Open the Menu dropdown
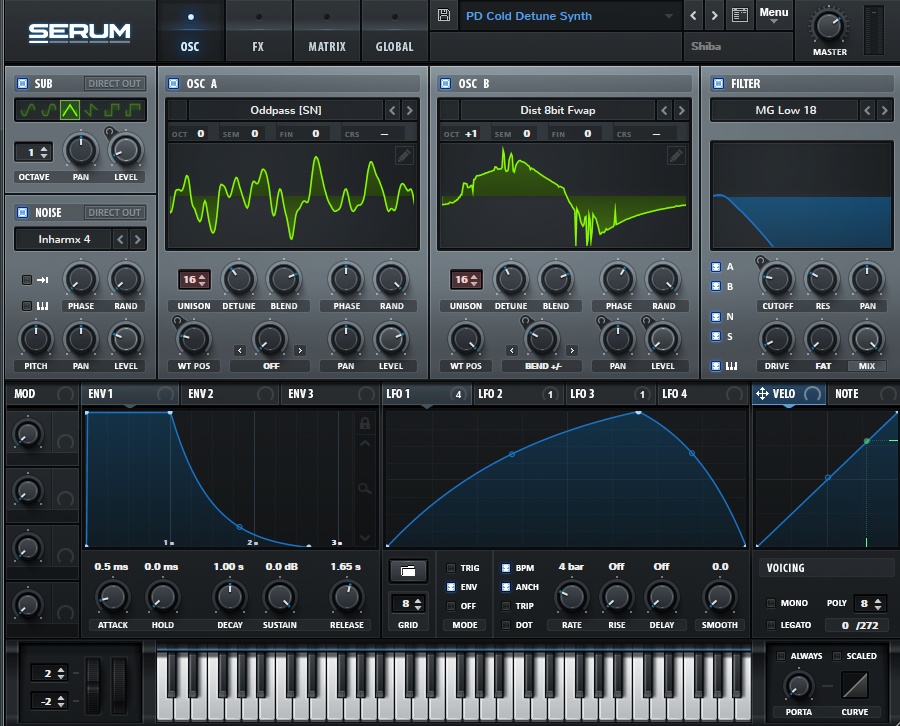 coord(774,15)
